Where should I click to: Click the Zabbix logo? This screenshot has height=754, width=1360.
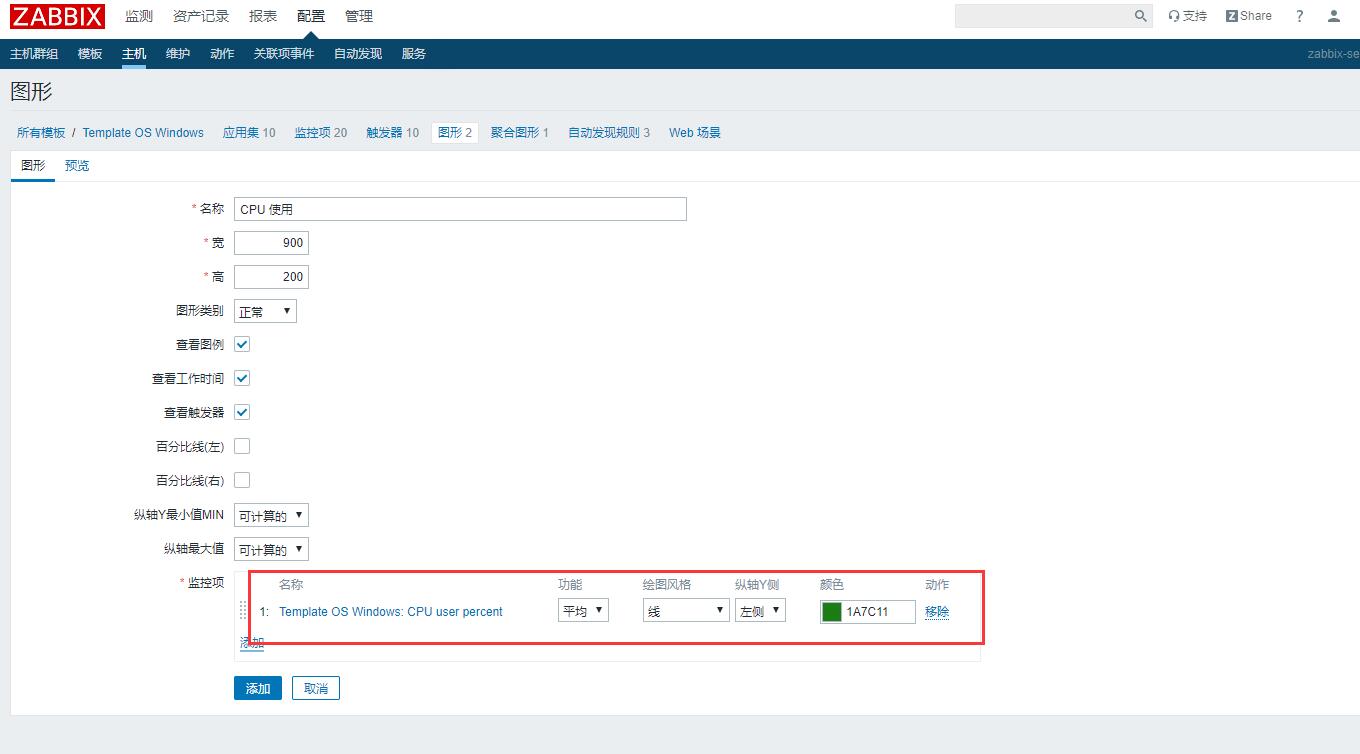(57, 16)
